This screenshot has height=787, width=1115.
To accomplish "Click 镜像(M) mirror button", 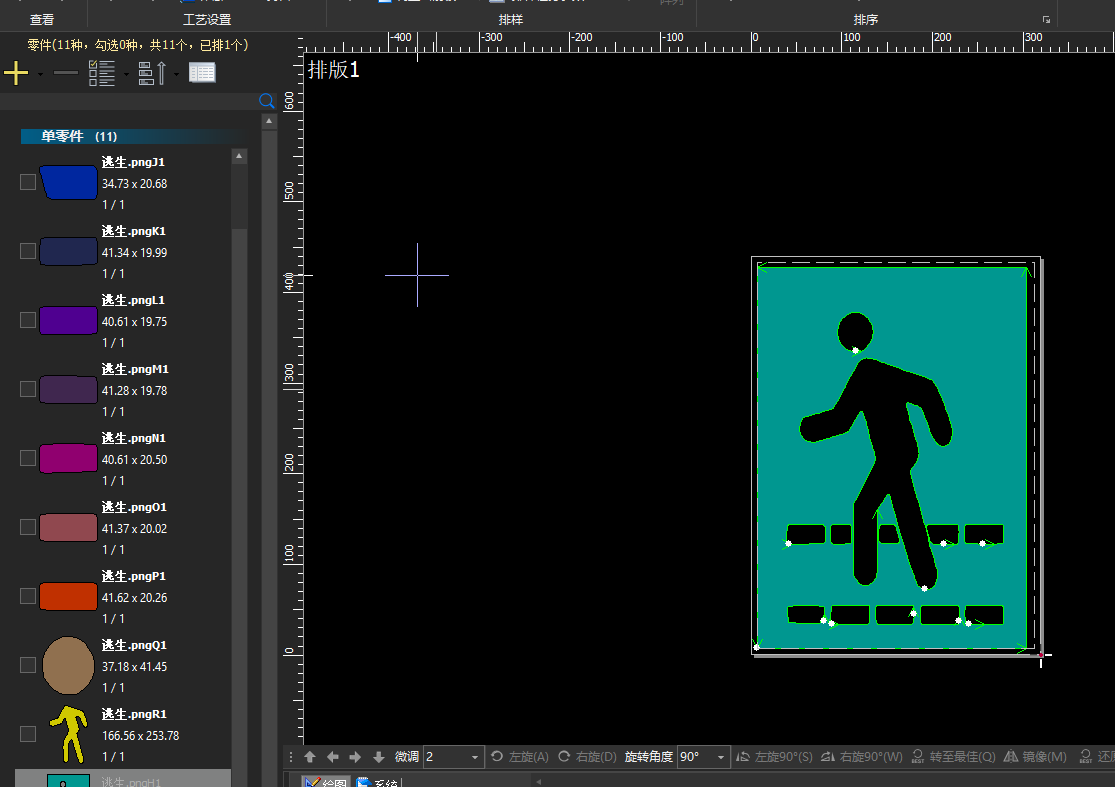I will point(1035,756).
